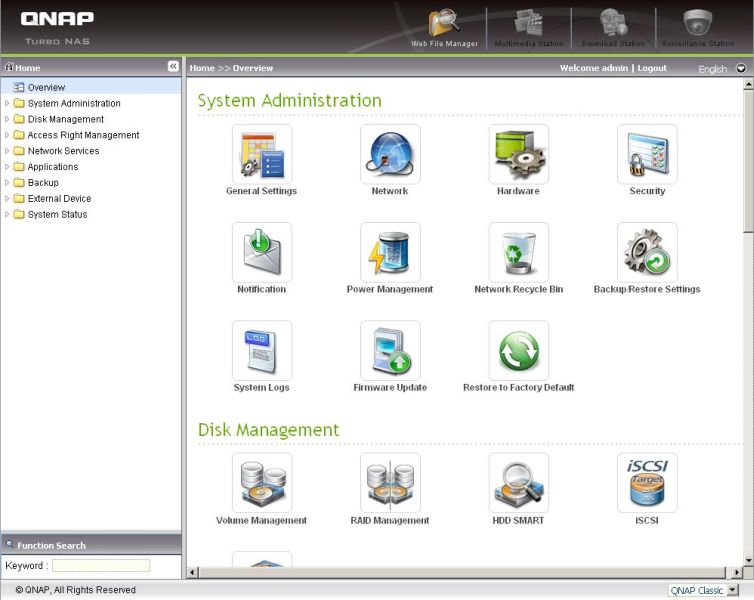Launch Web File Manager

[444, 27]
